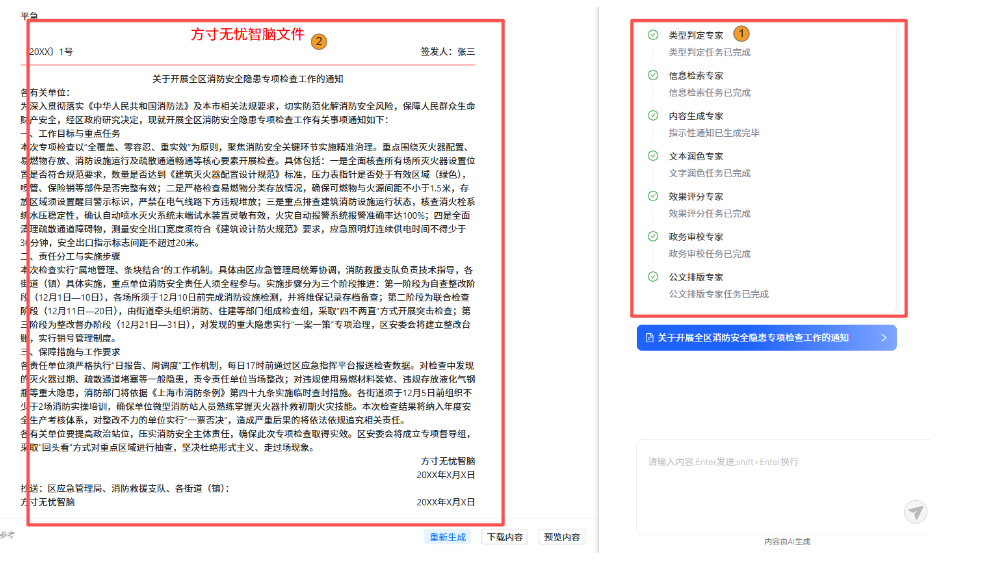Click the check icon beside 文本润色专家
This screenshot has width=995, height=573.
653,156
